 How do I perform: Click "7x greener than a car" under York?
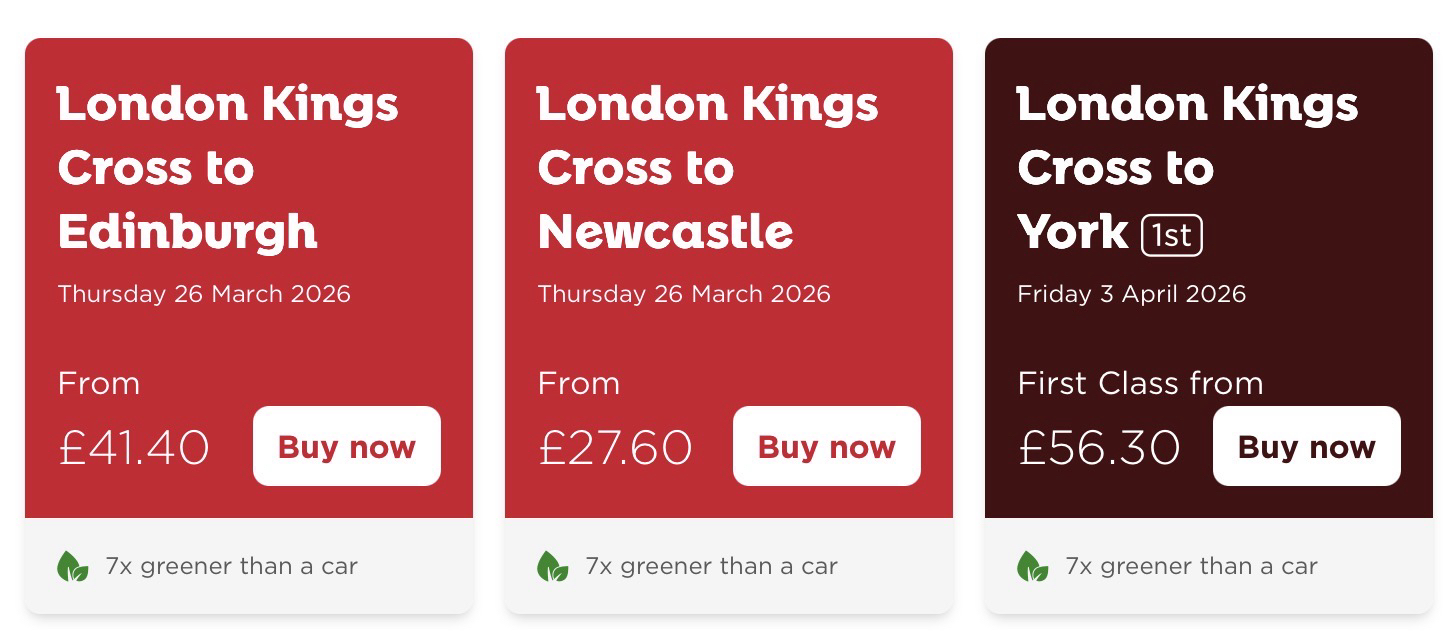[x=1191, y=566]
